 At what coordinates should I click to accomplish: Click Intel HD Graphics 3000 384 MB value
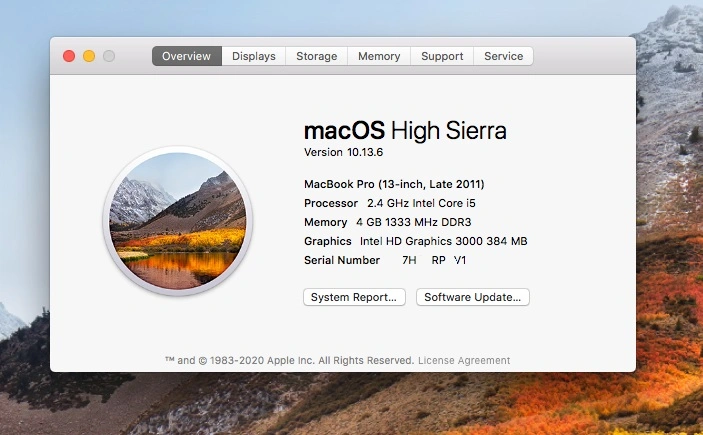click(443, 241)
